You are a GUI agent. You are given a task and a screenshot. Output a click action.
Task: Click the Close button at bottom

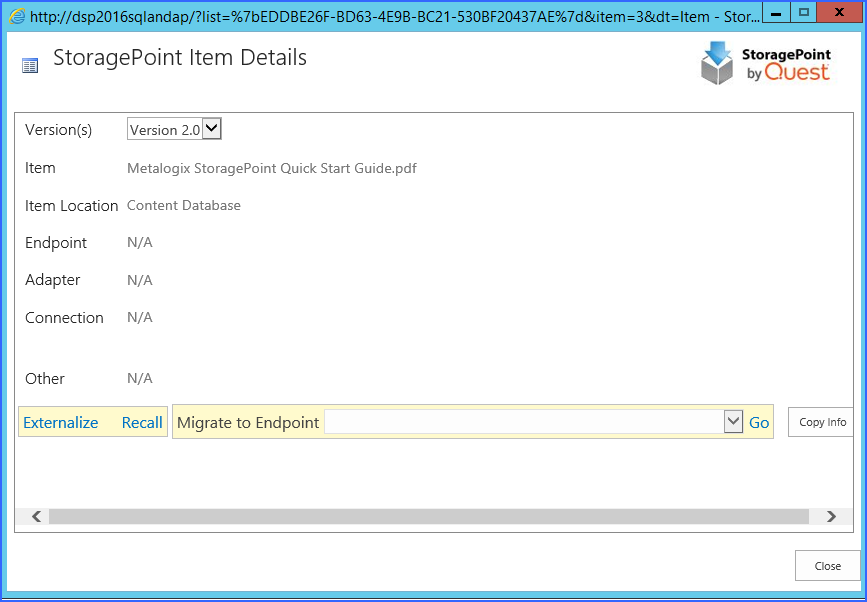pos(828,566)
